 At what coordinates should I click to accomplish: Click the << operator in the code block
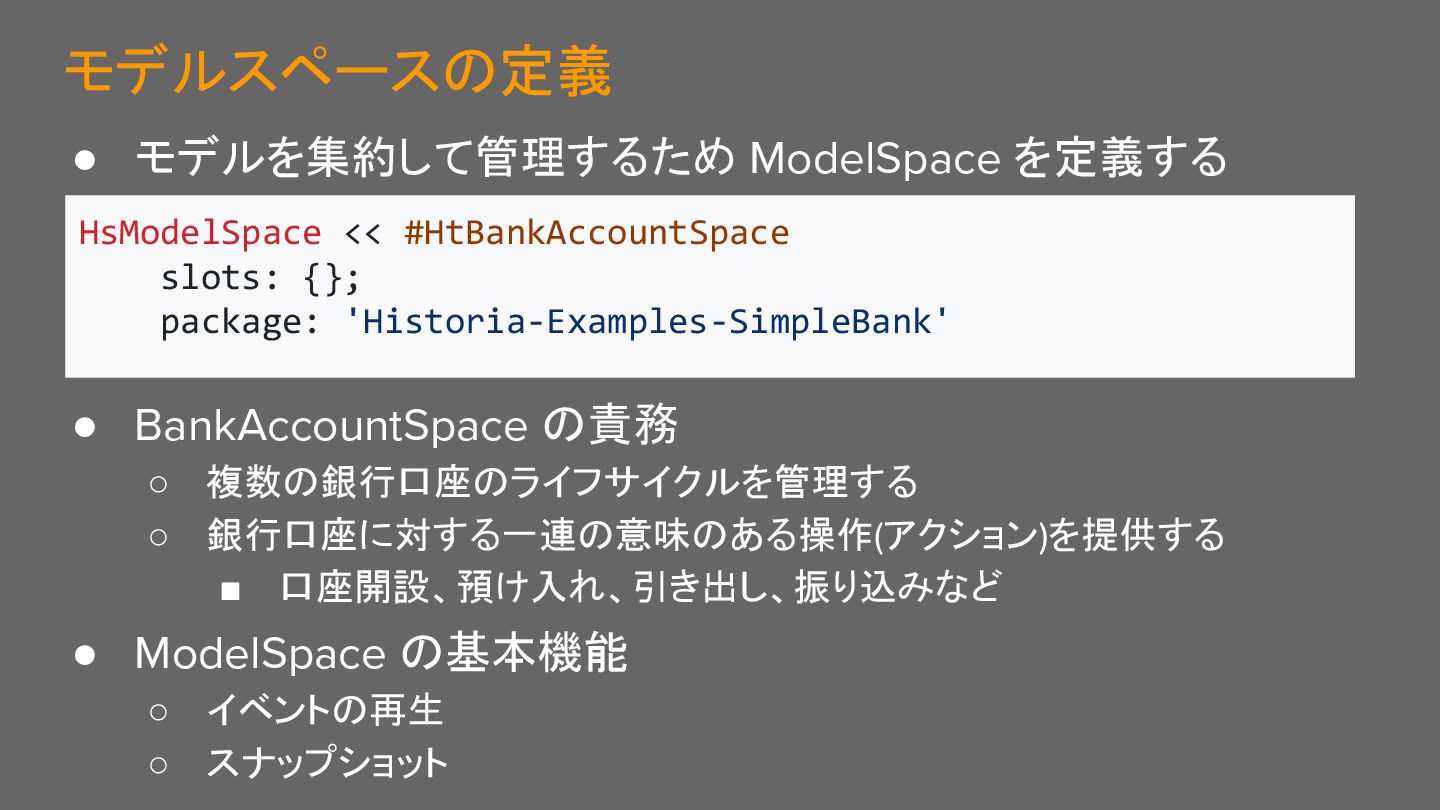click(363, 234)
